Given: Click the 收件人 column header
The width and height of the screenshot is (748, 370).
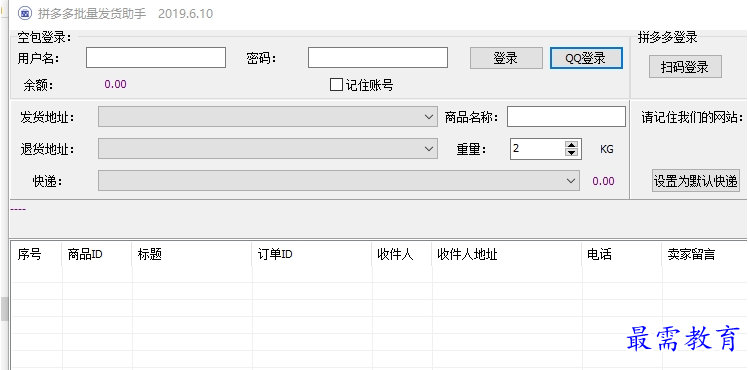Looking at the screenshot, I should (x=402, y=255).
